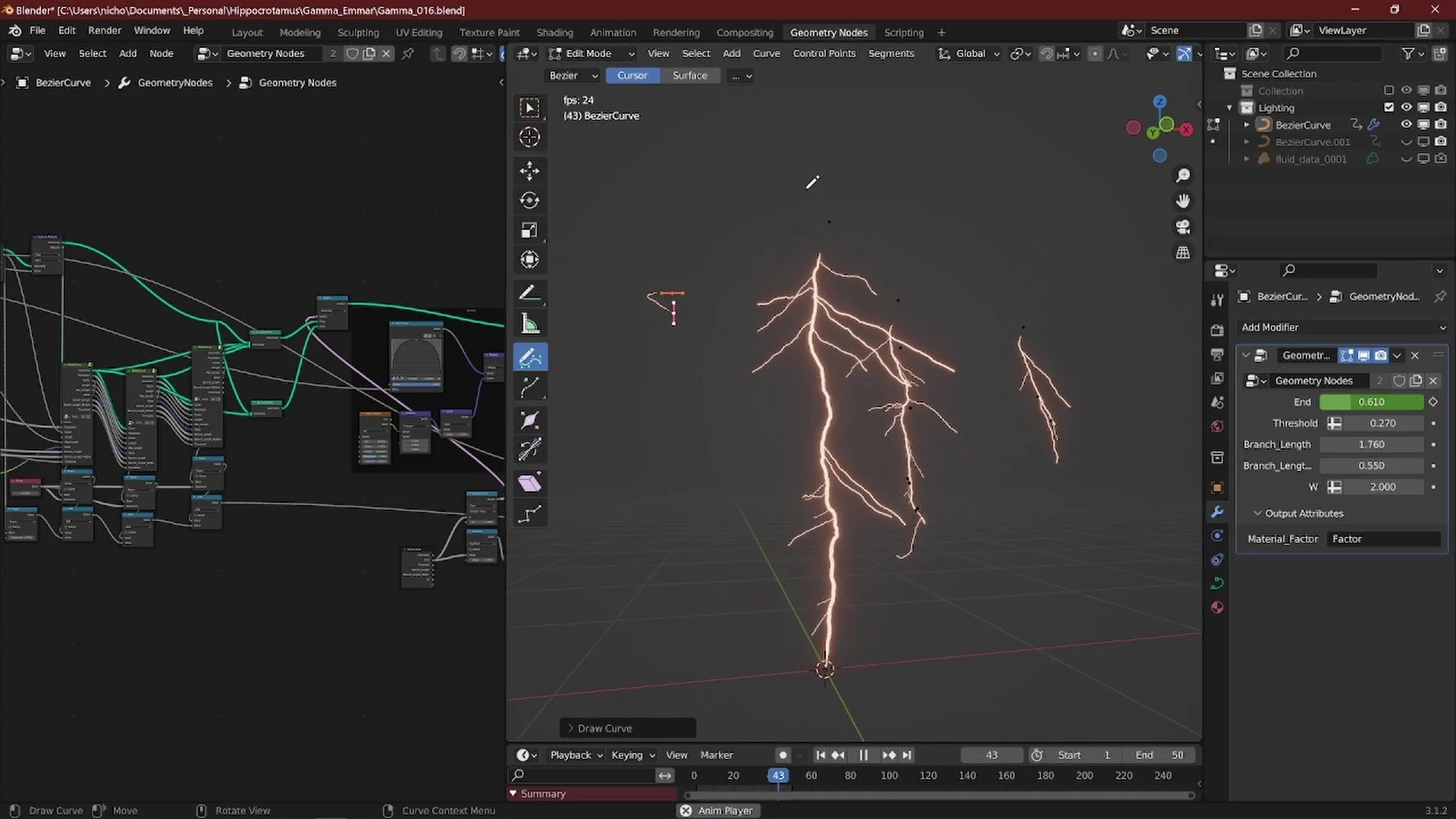Activate the Annotate pencil tool
The image size is (1456, 819).
(x=529, y=293)
